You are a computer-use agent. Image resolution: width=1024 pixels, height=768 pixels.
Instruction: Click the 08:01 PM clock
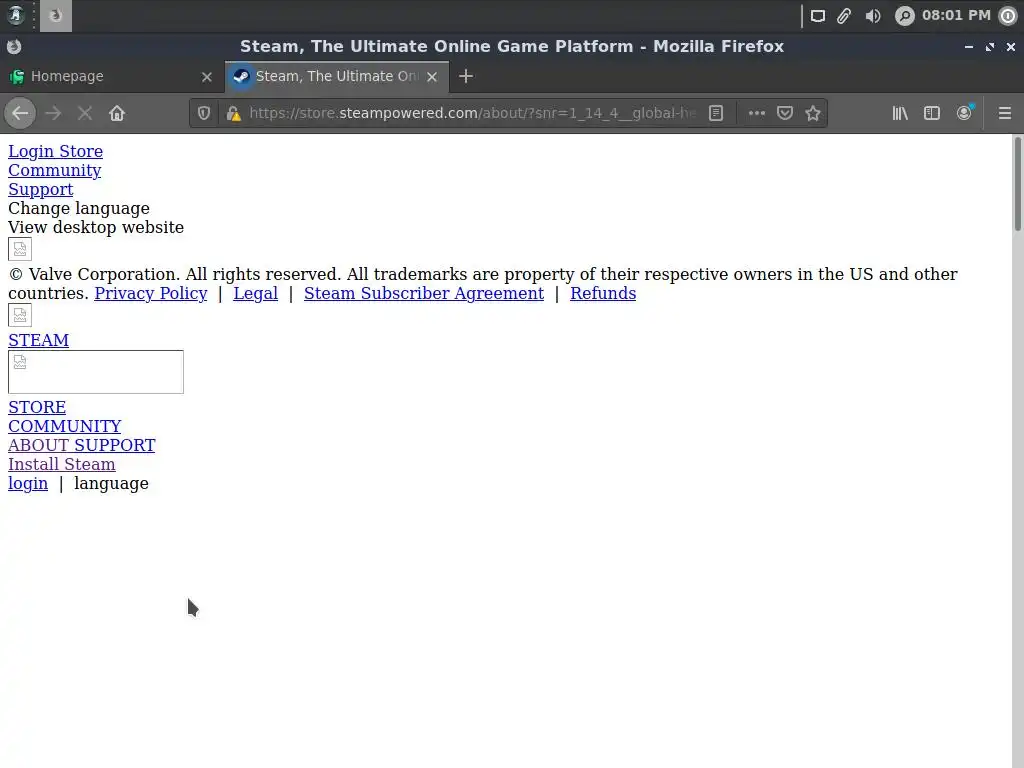pos(956,15)
